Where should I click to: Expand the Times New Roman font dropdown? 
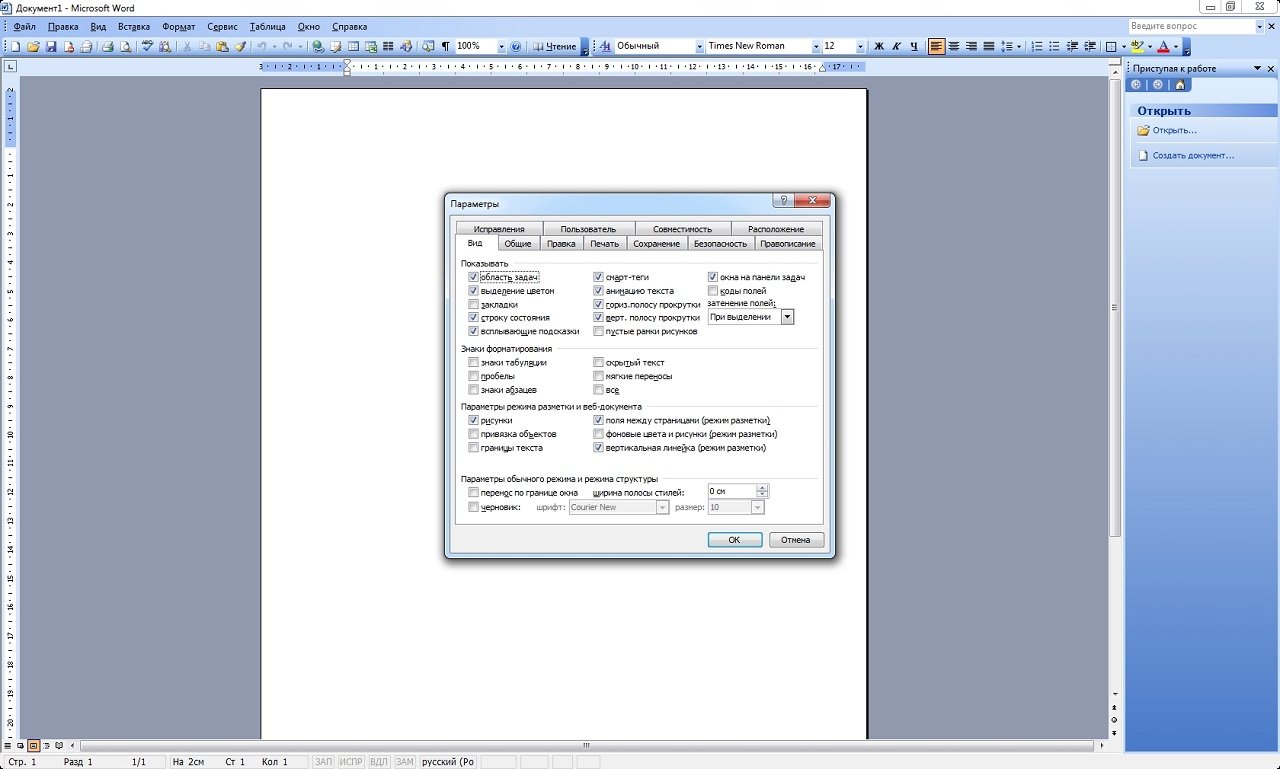click(813, 47)
